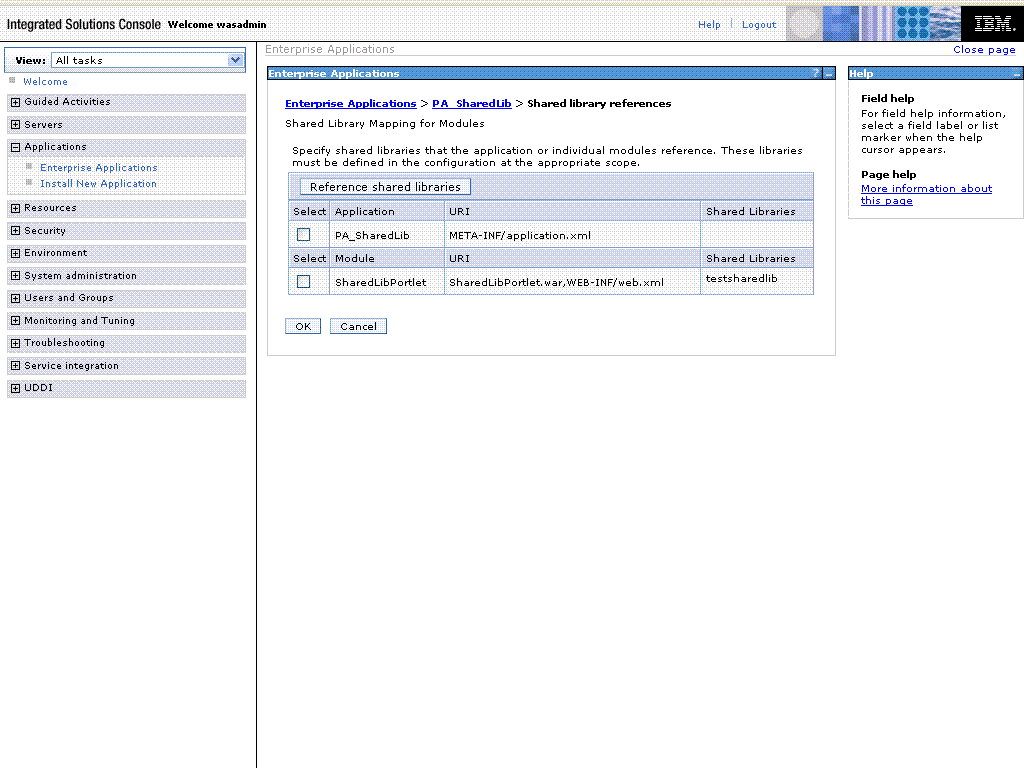The height and width of the screenshot is (768, 1024).
Task: Click the Field help heading
Action: [x=888, y=99]
